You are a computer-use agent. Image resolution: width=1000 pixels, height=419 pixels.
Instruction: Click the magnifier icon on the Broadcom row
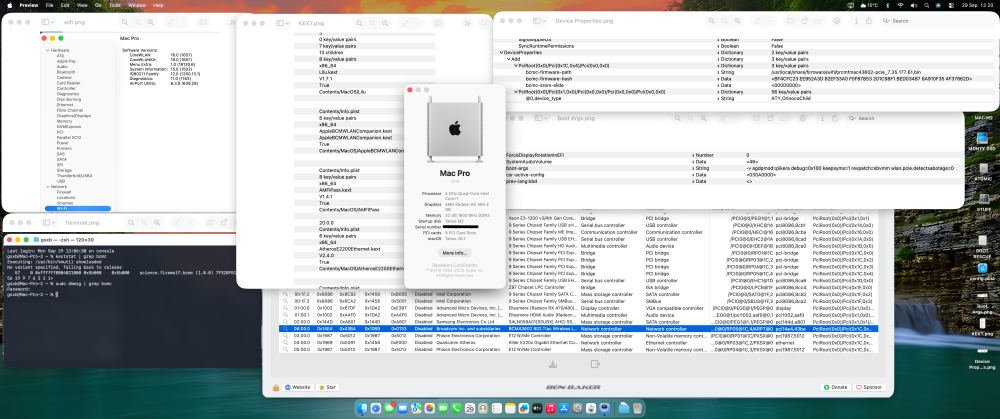click(286, 328)
